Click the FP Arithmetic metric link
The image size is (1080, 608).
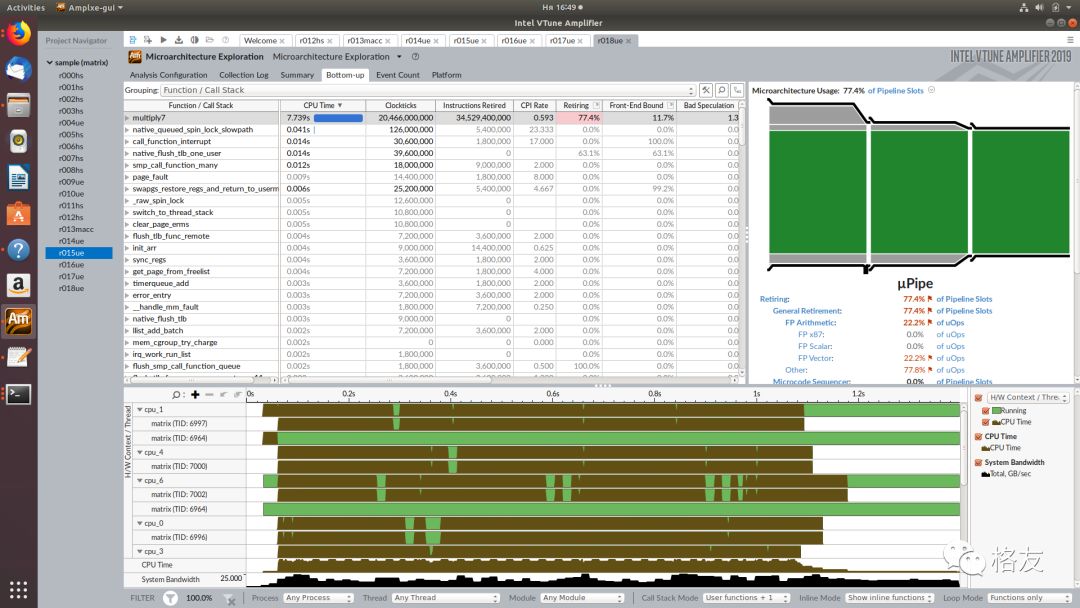click(811, 322)
